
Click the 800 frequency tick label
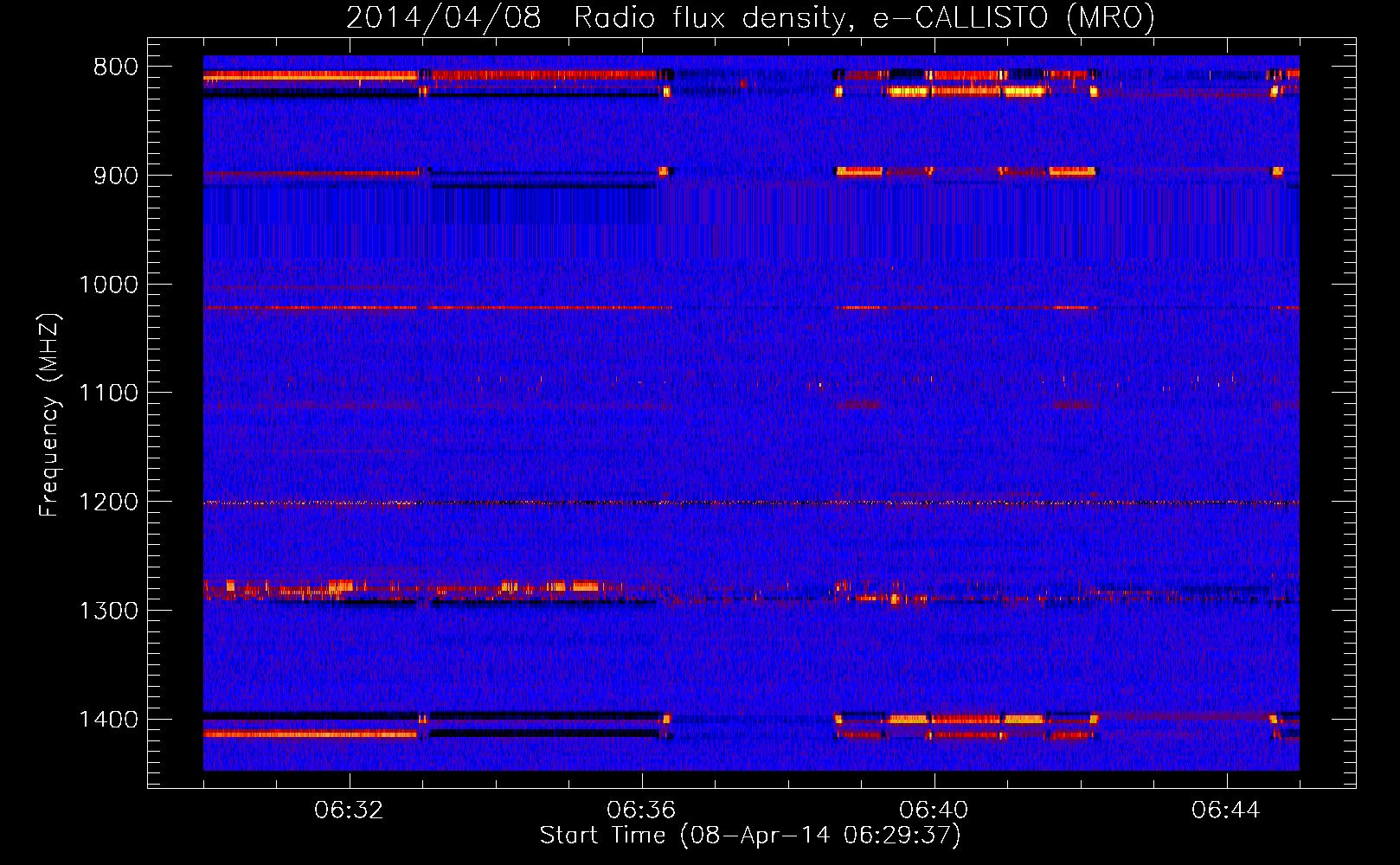[115, 67]
